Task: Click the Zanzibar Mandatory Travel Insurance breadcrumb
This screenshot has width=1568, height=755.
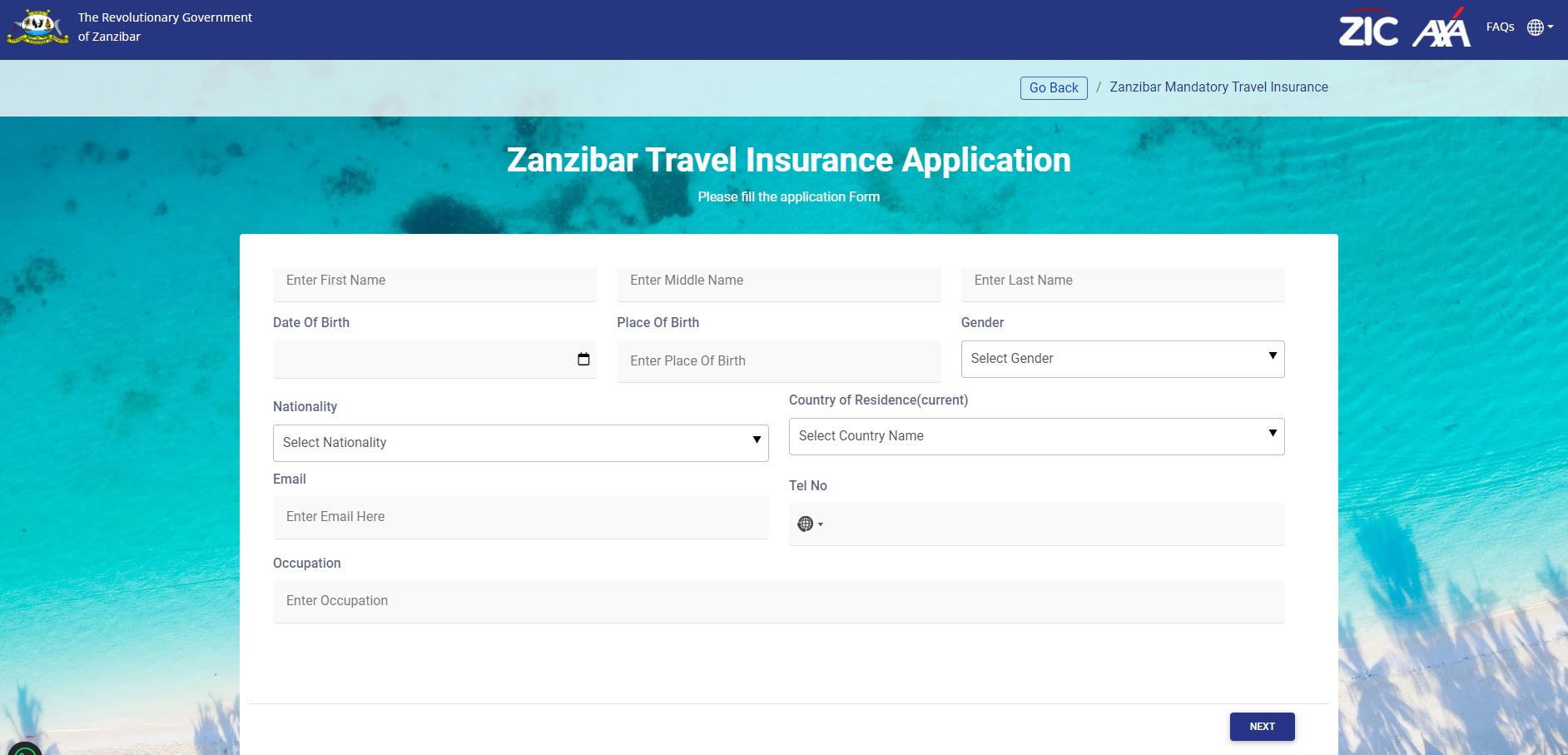Action: pos(1218,87)
